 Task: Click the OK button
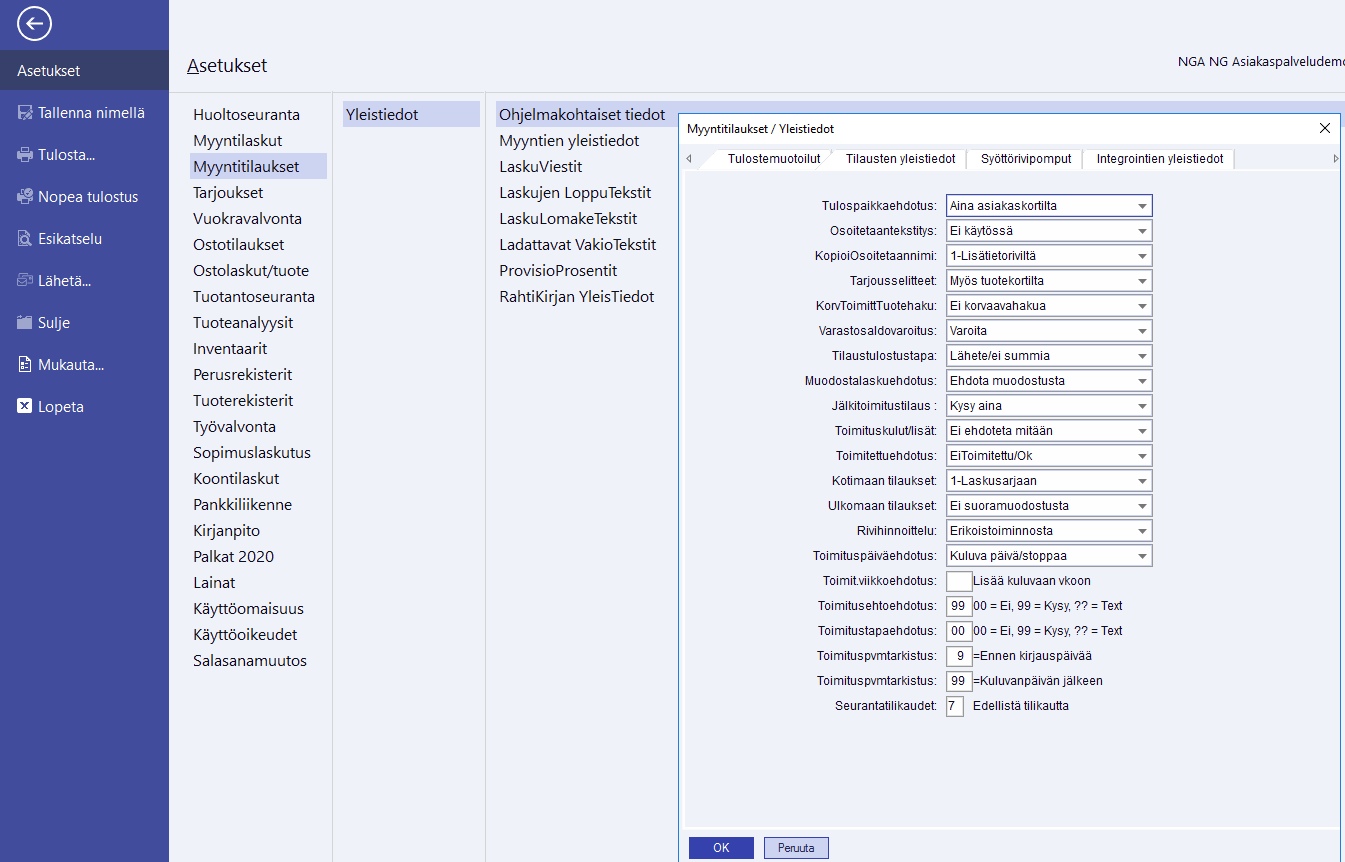click(x=721, y=848)
